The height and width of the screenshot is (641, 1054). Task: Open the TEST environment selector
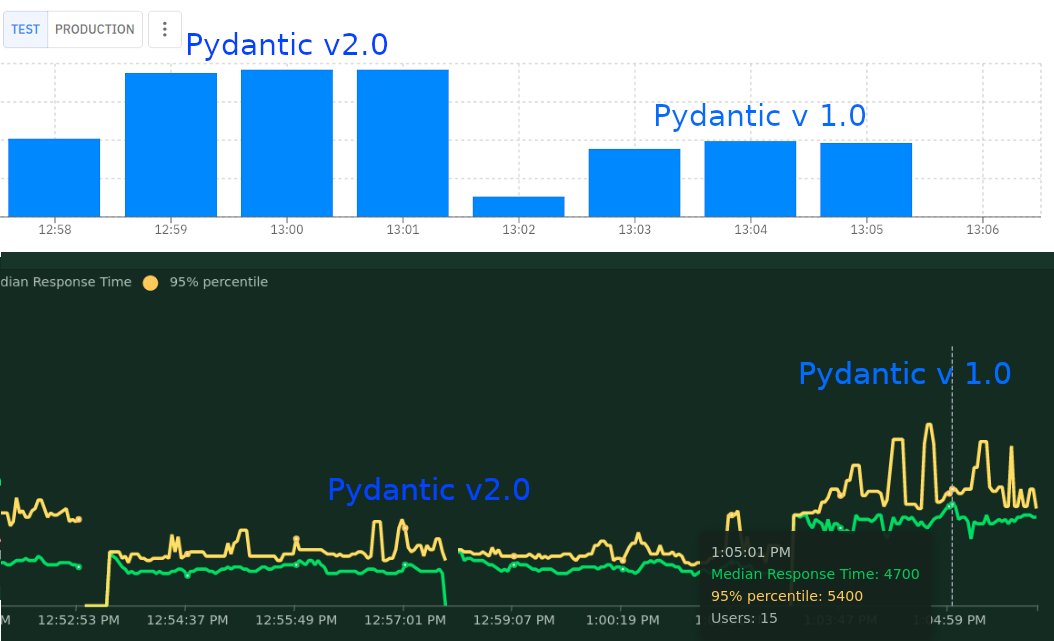coord(25,29)
